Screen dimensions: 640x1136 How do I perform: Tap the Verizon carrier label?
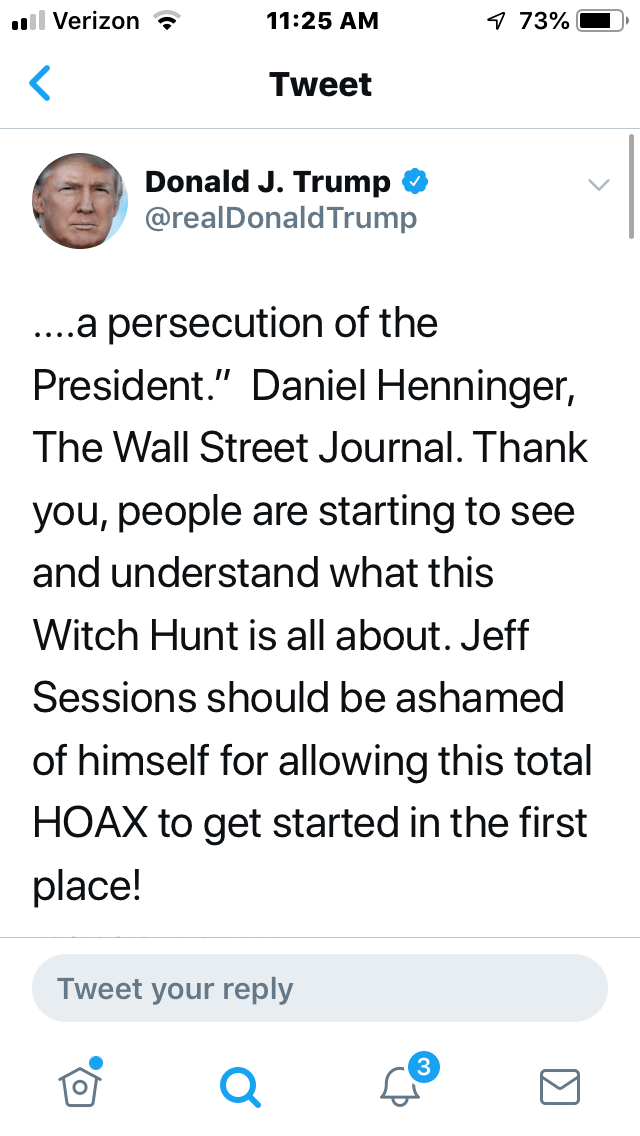pyautogui.click(x=96, y=21)
